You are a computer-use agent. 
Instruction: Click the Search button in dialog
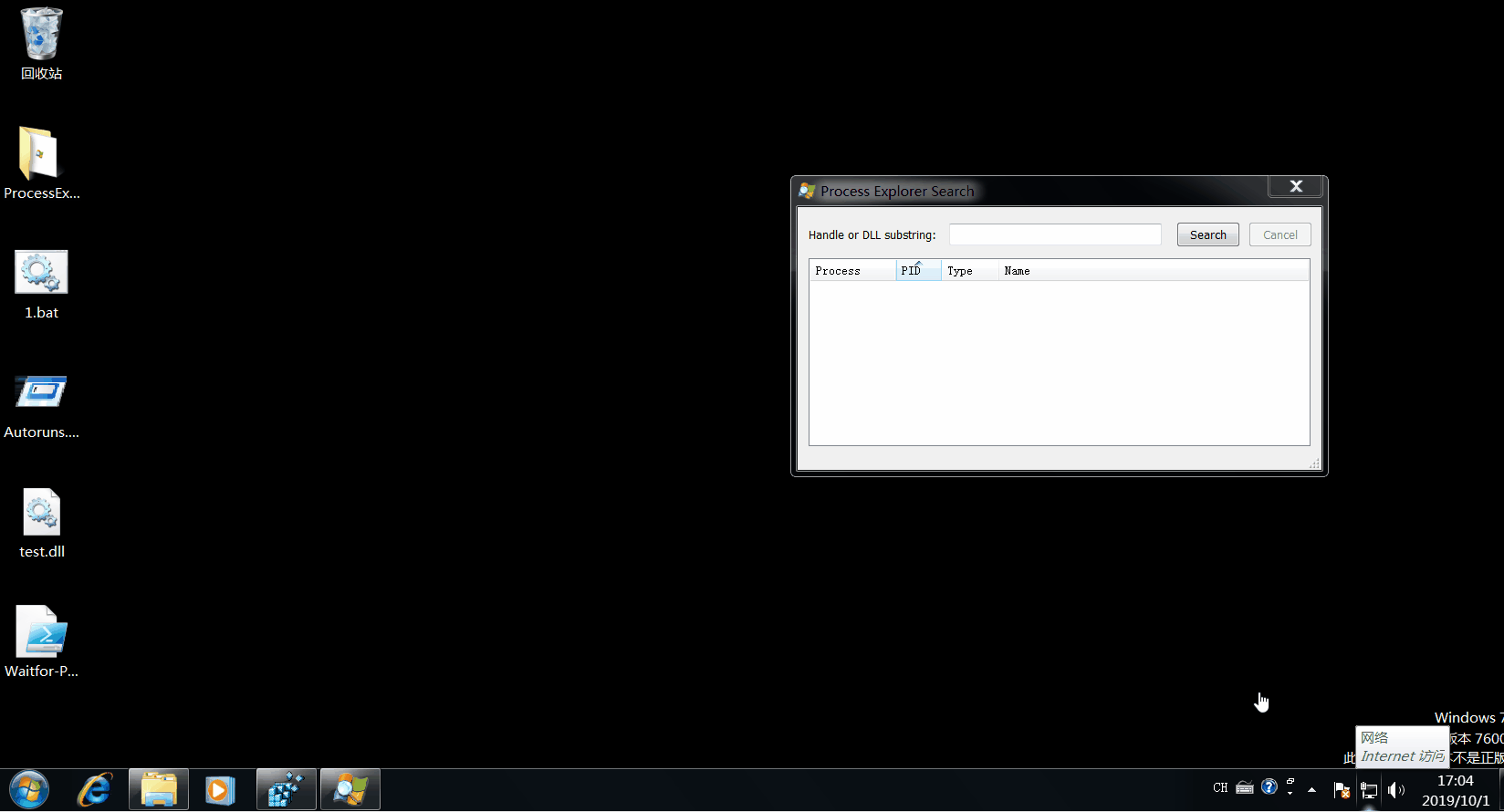pos(1207,235)
